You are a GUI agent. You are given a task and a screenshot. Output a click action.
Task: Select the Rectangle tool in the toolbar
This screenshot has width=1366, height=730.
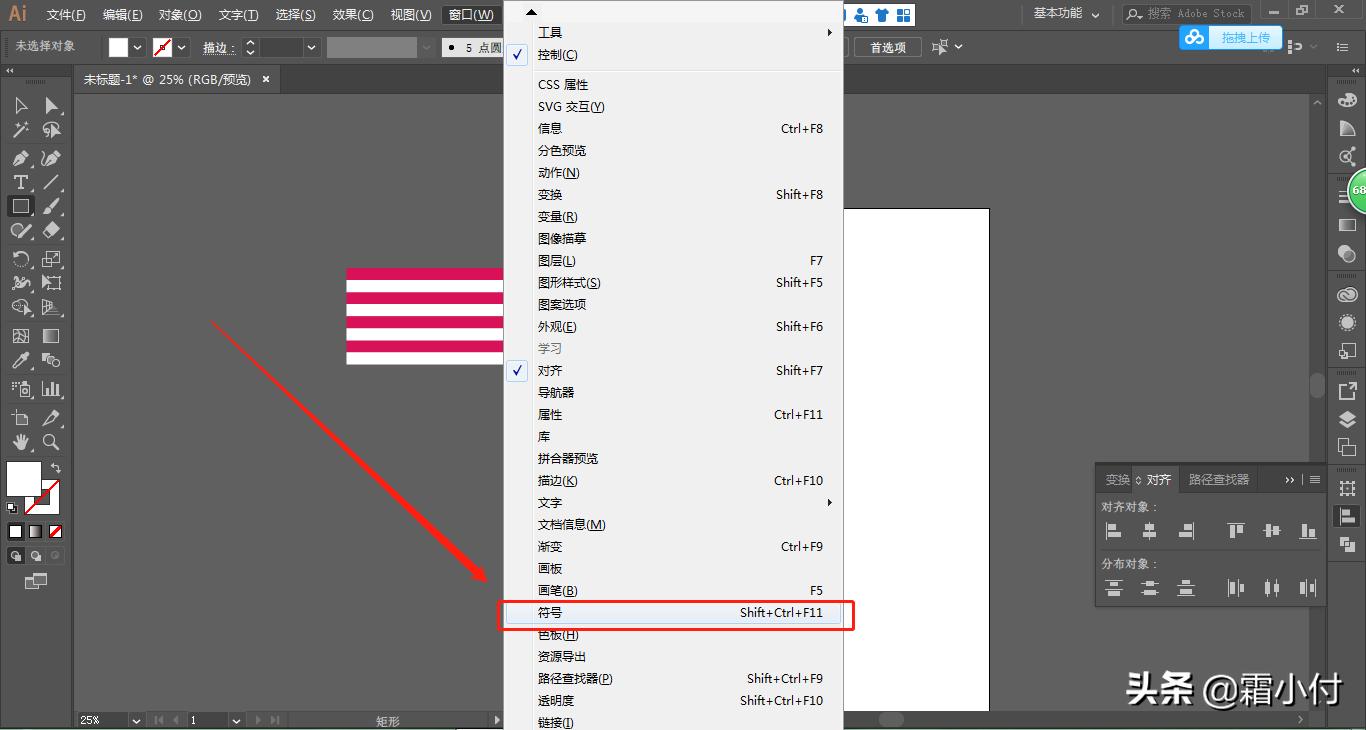tap(22, 205)
